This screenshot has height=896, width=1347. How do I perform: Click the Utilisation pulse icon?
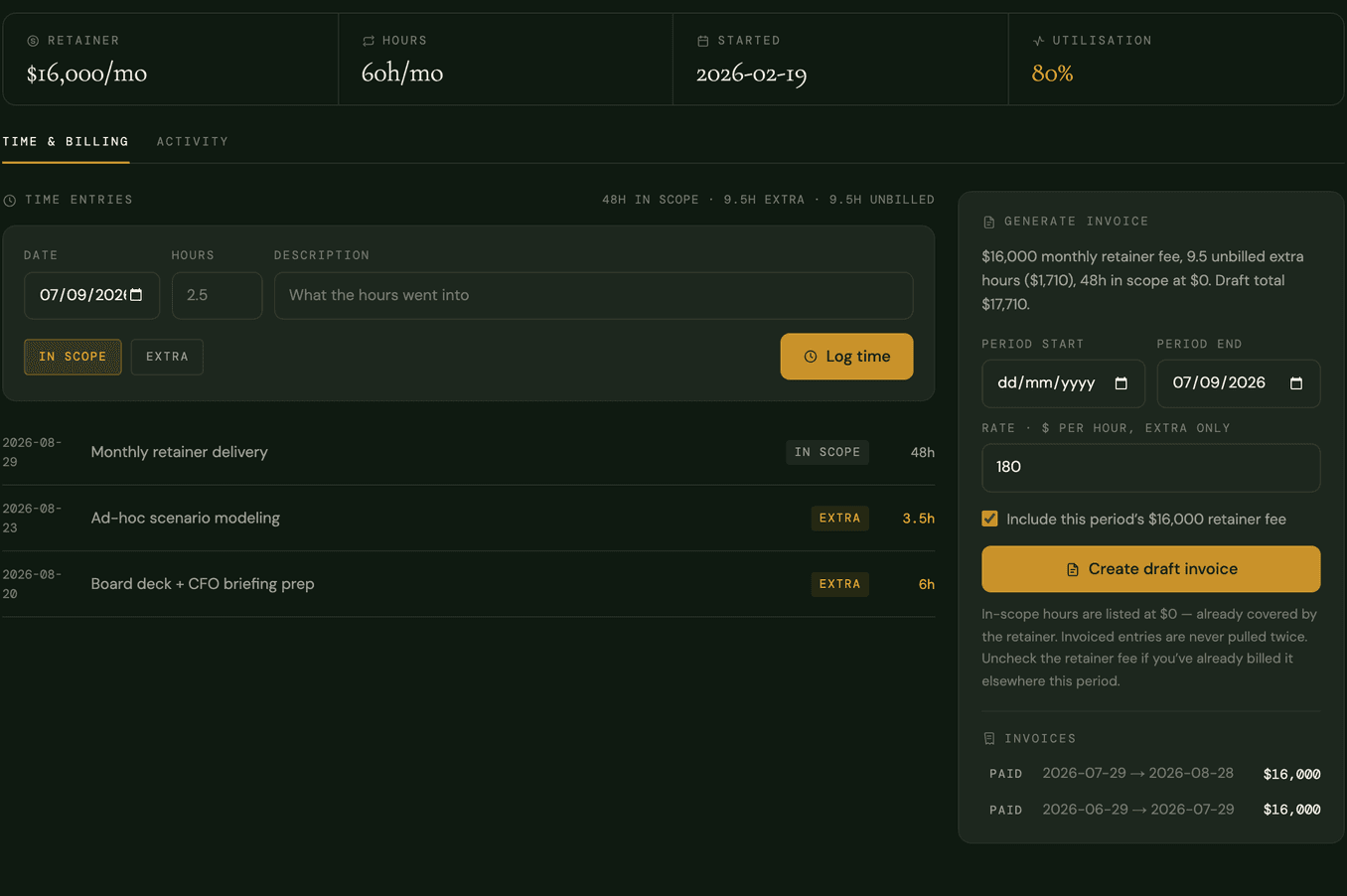(1038, 41)
